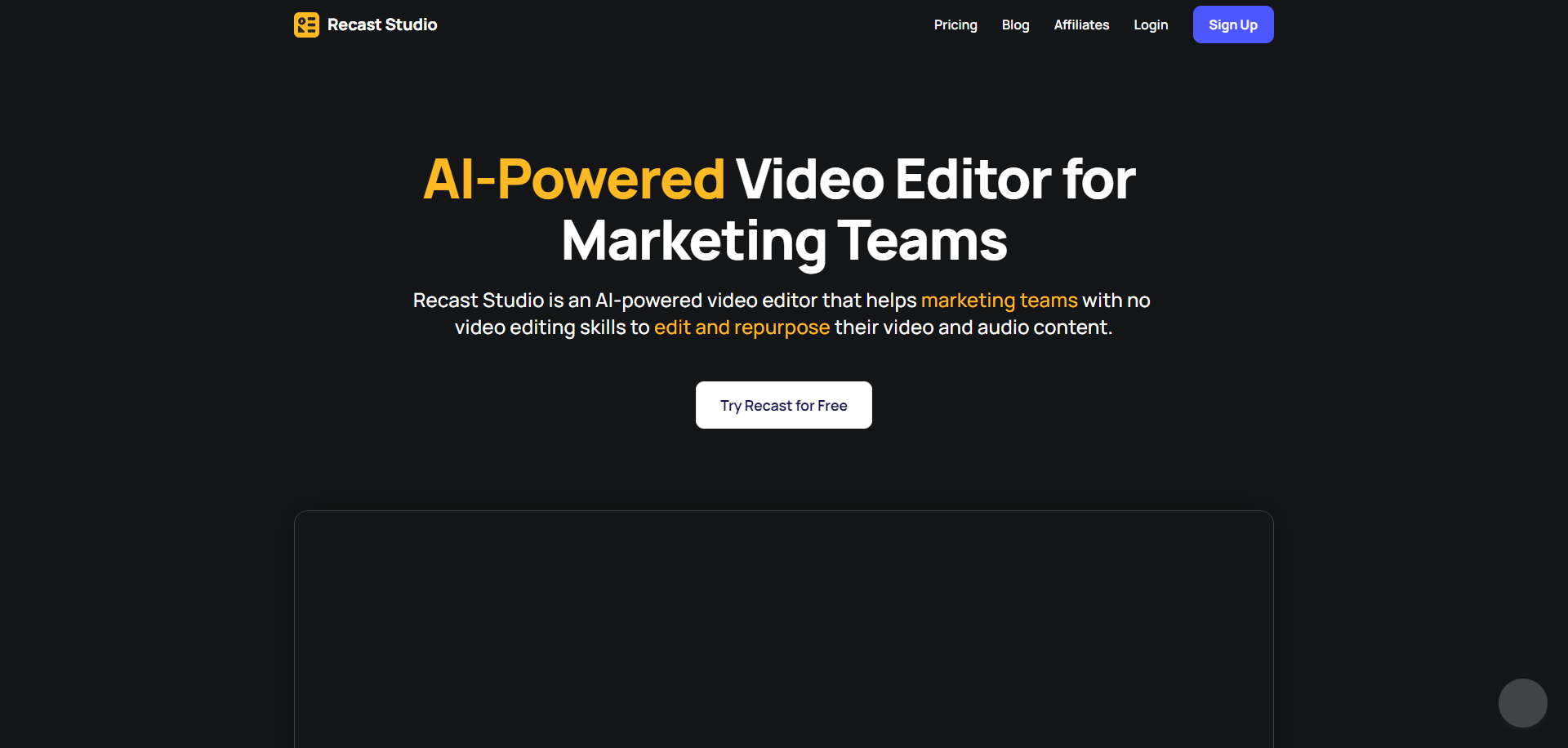Click the Recast Studio brand name
The image size is (1568, 748).
click(x=382, y=24)
